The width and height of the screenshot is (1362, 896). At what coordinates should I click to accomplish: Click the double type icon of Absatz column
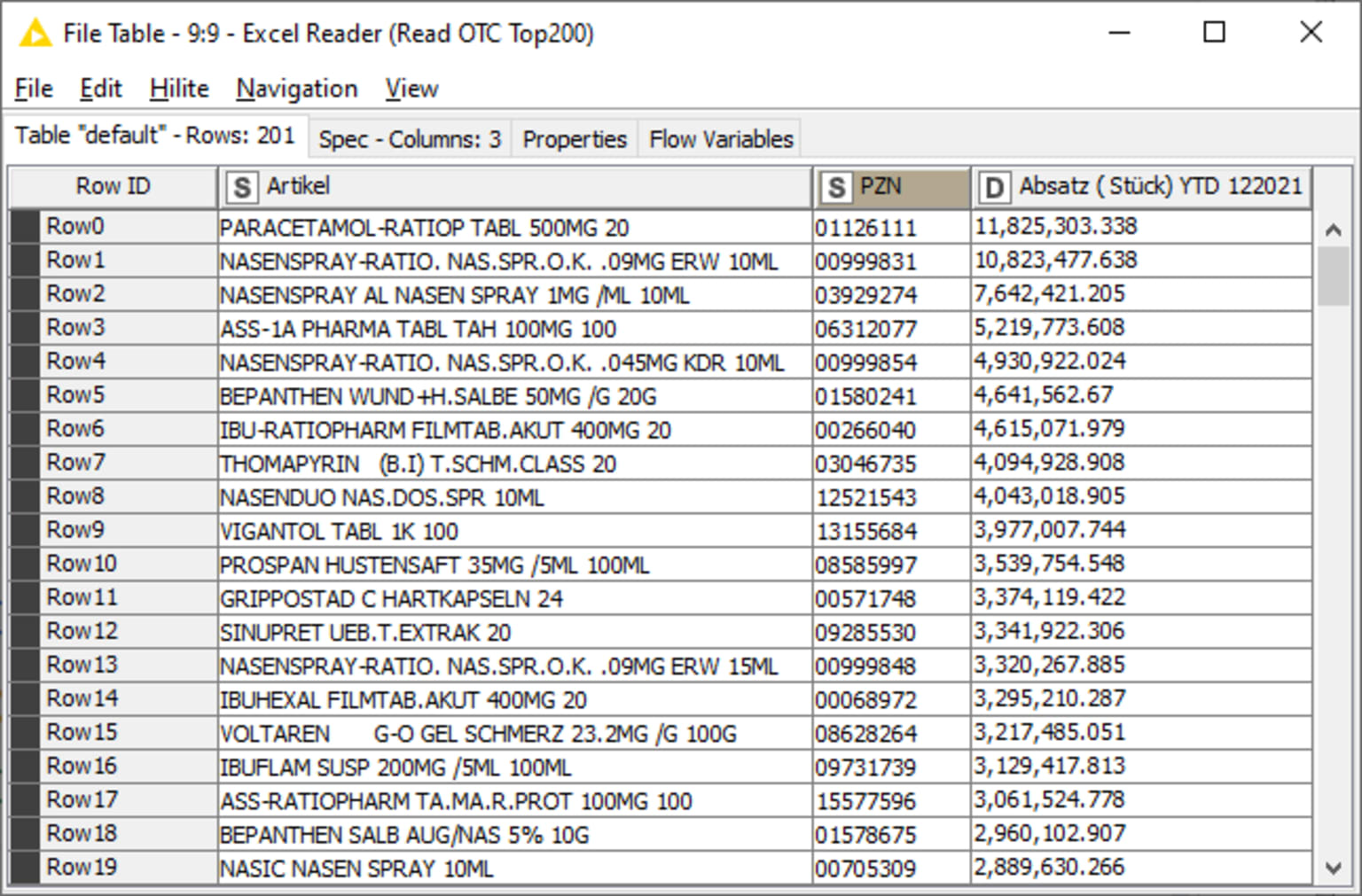tap(994, 188)
